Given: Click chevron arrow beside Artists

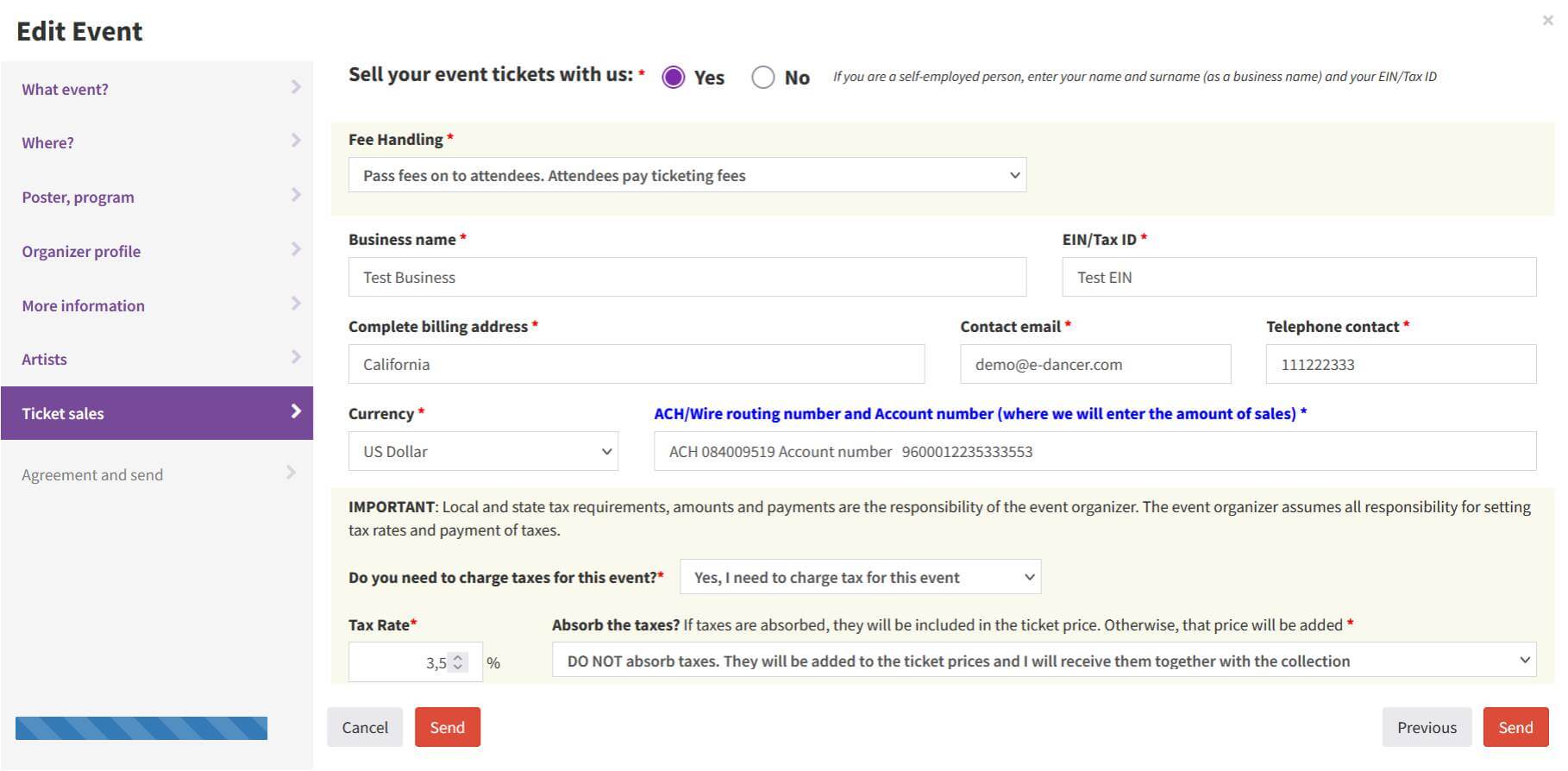Looking at the screenshot, I should tap(296, 357).
